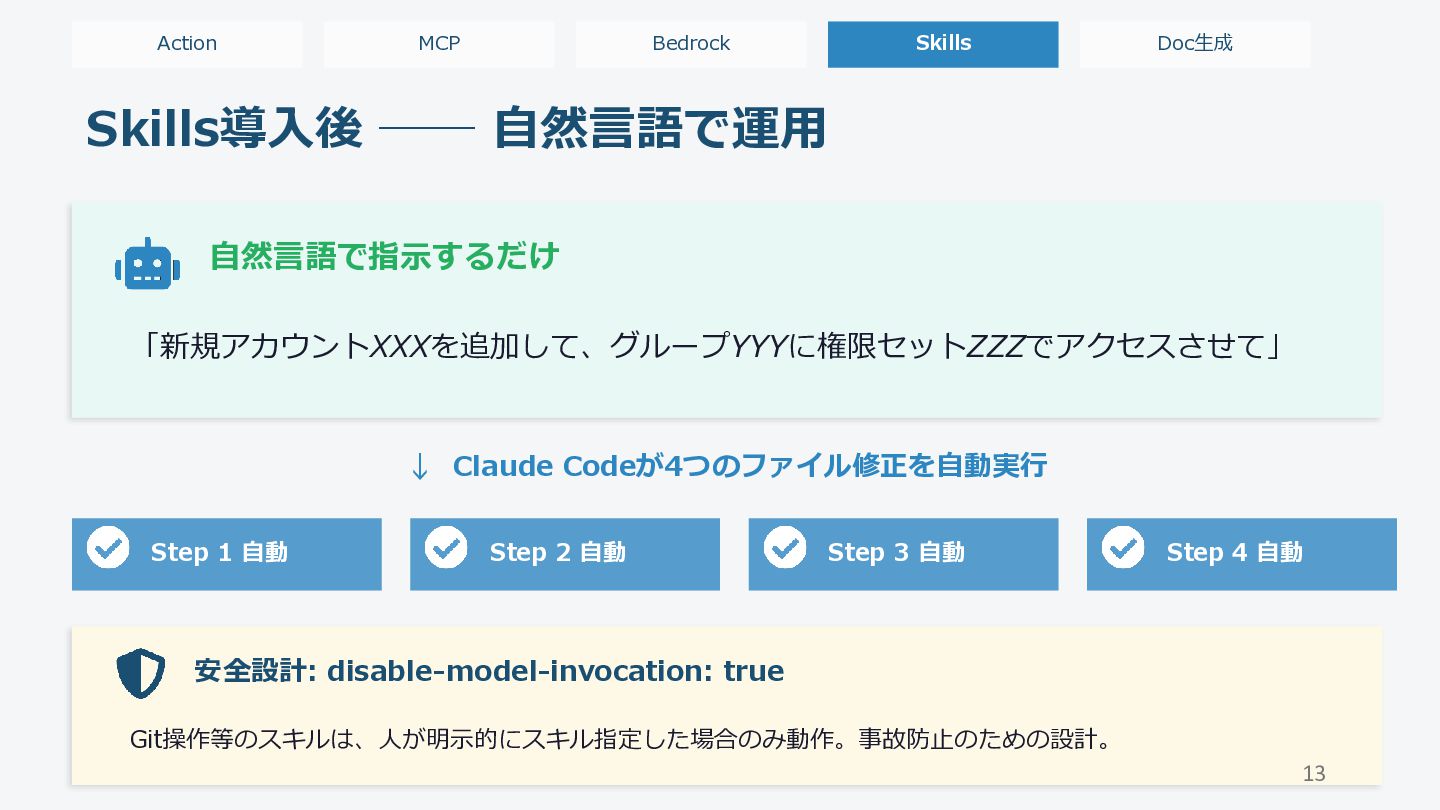Click the robot icon
Viewport: 1440px width, 810px height.
pyautogui.click(x=147, y=264)
